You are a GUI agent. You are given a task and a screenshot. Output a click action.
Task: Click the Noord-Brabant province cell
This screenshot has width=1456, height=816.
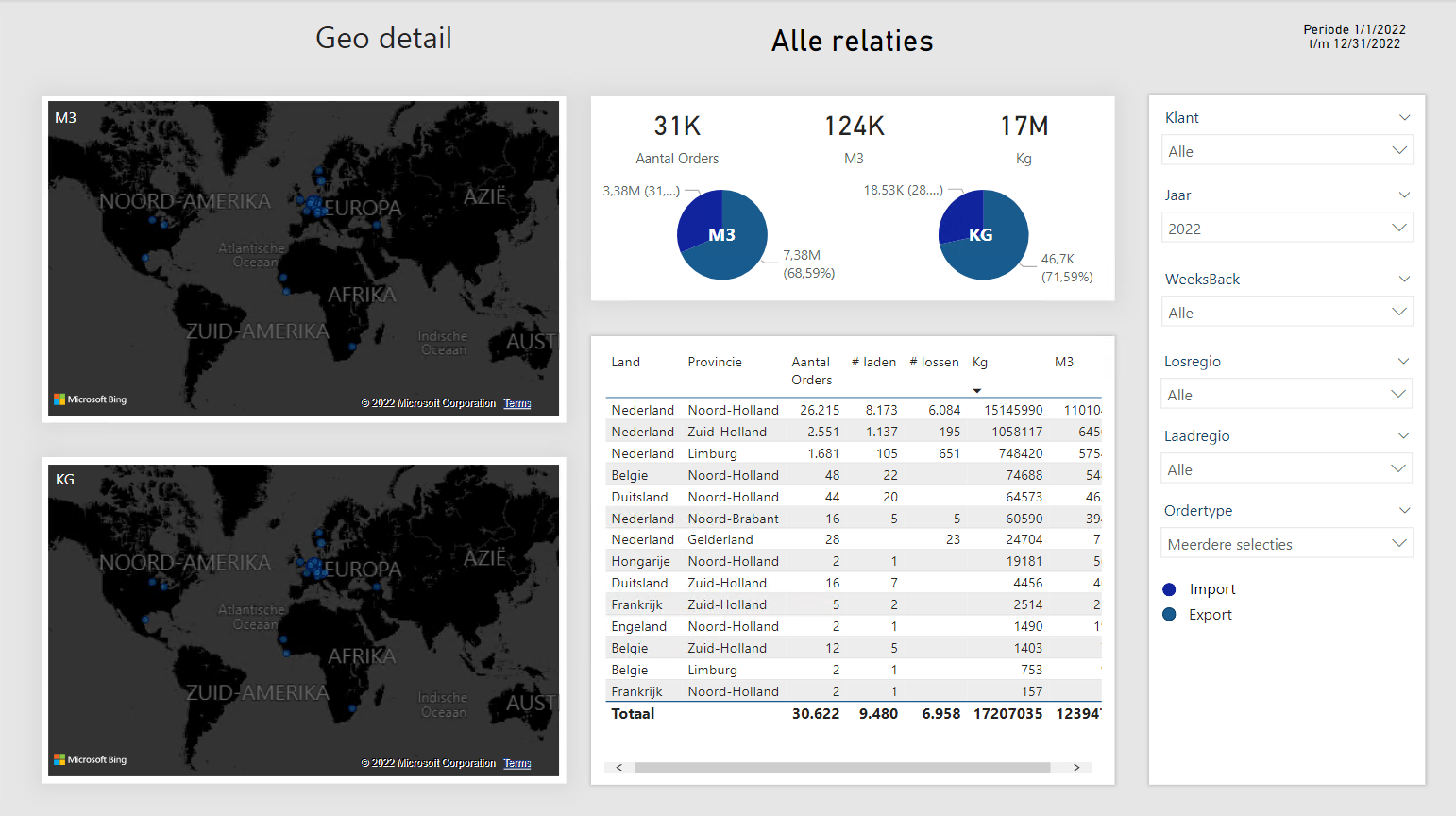click(x=734, y=518)
